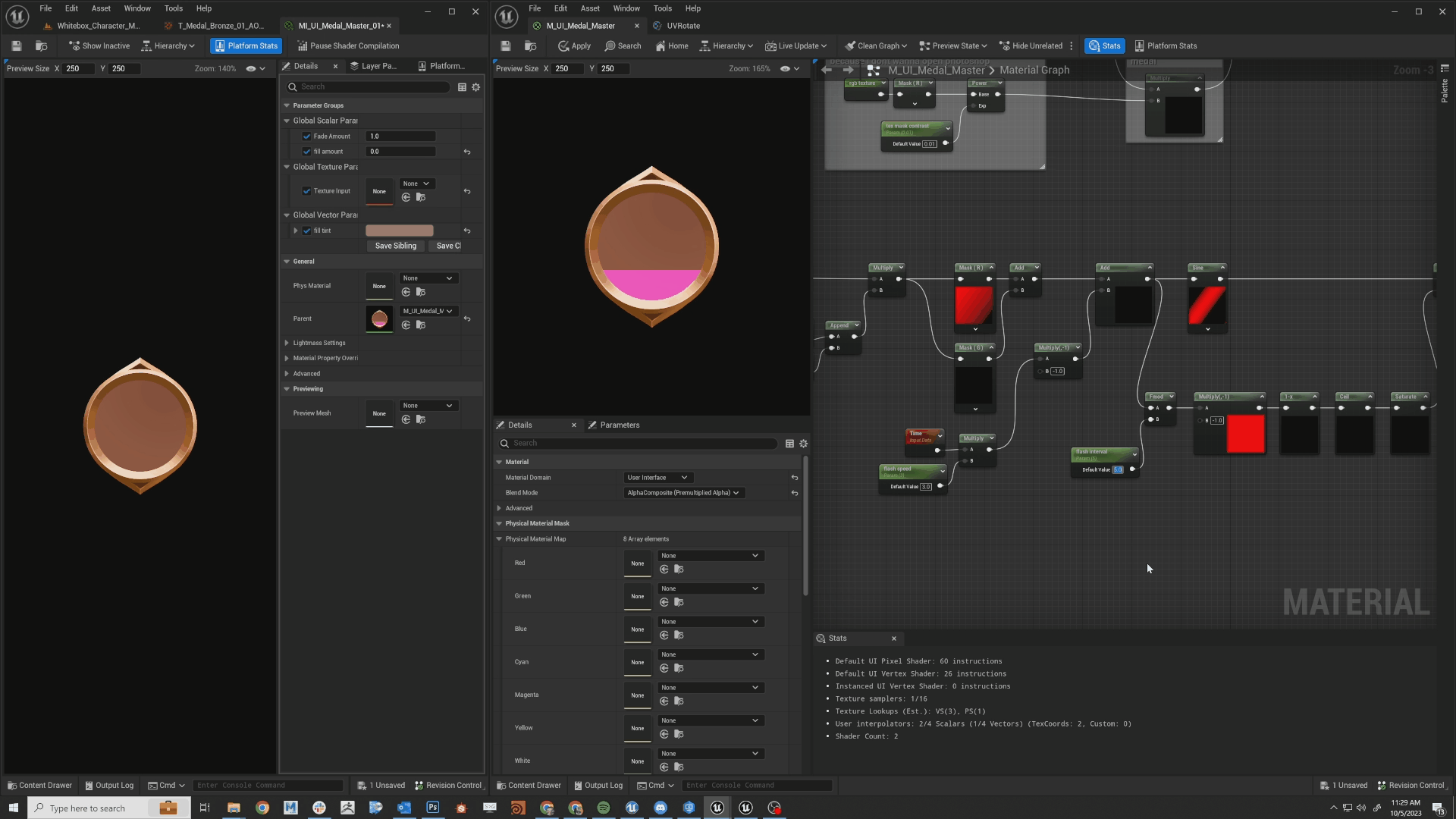Open table view options in instance Details search

tap(462, 87)
